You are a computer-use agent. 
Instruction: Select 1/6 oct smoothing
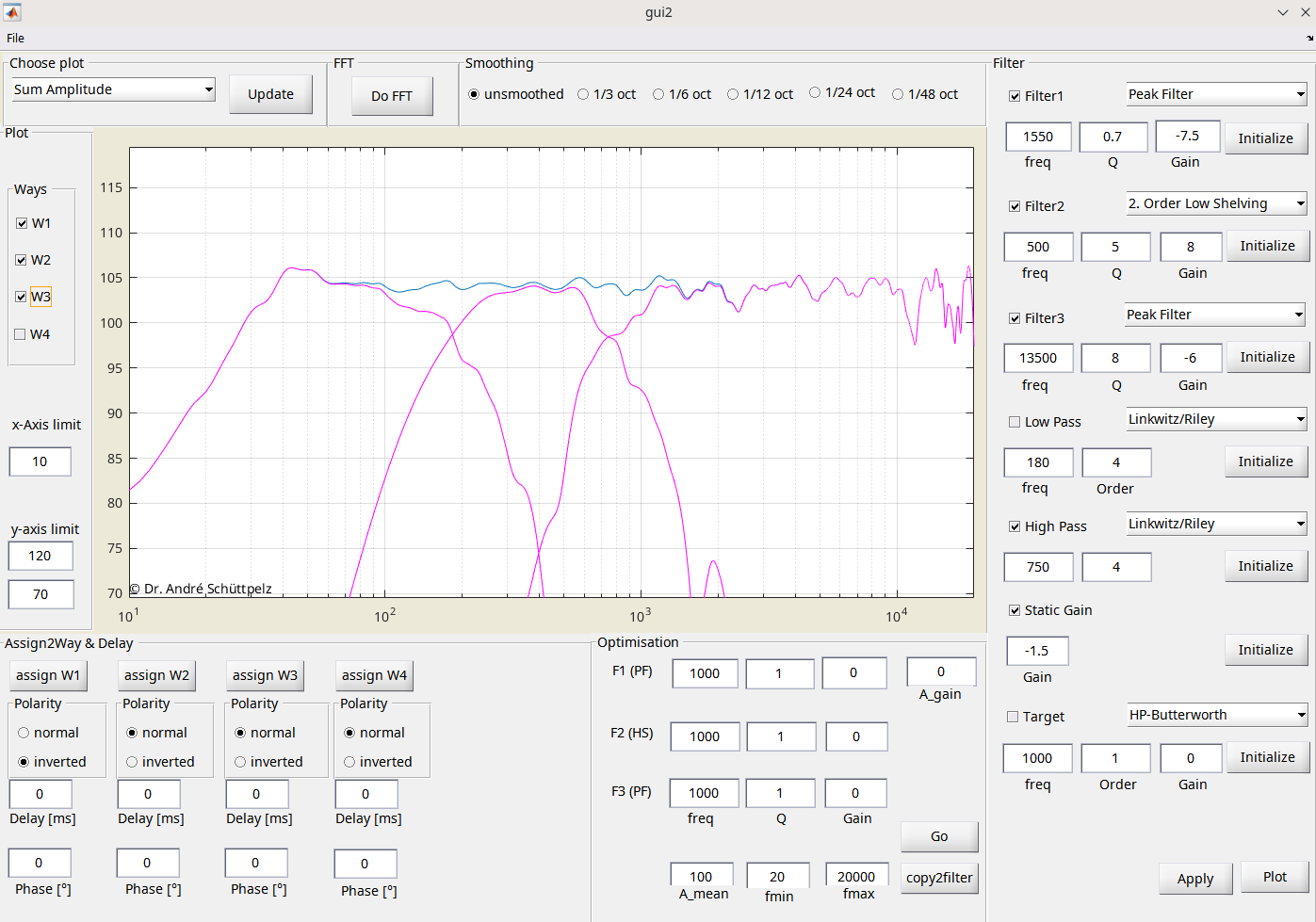click(682, 94)
